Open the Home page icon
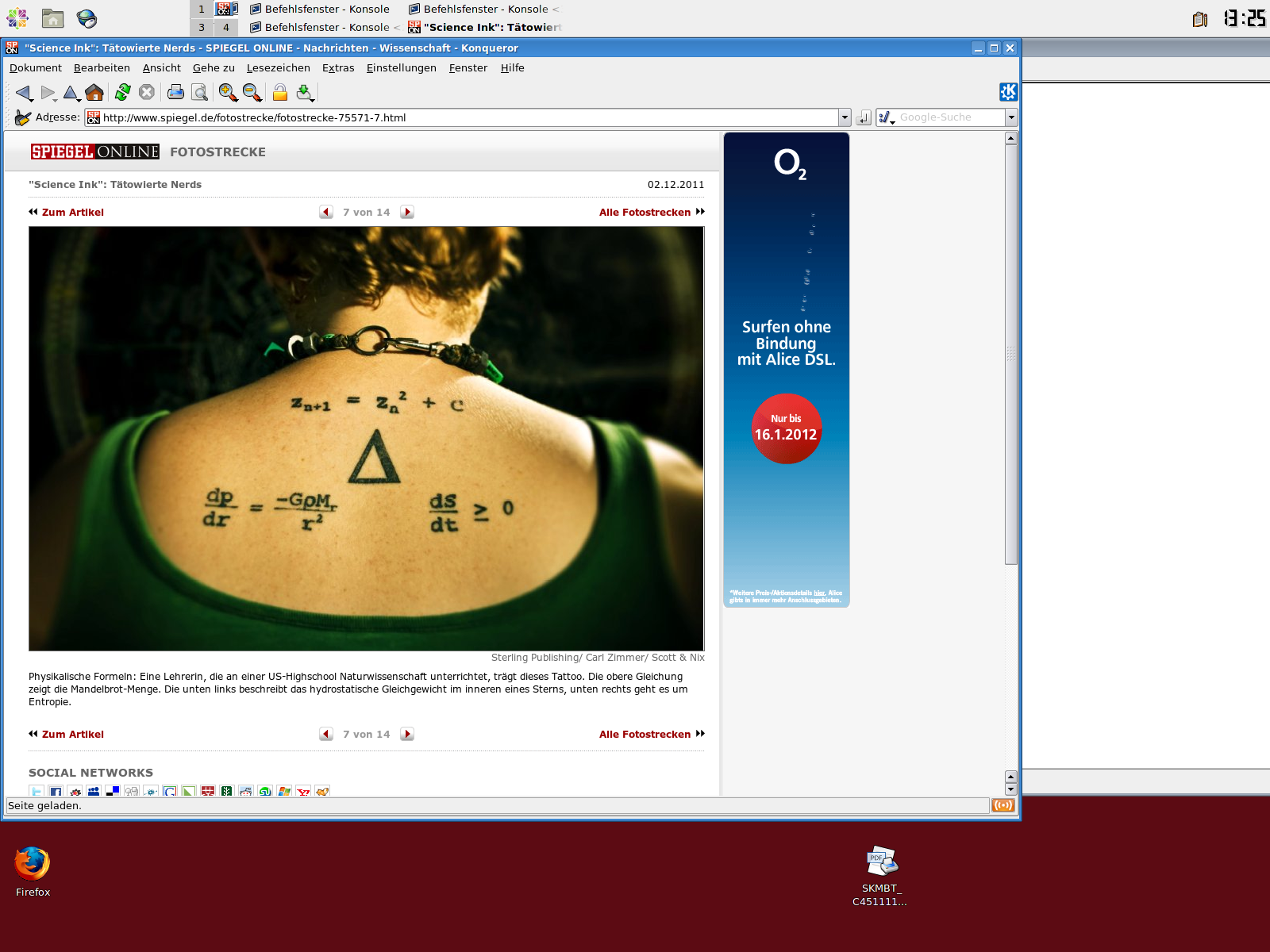Viewport: 1270px width, 952px height. point(94,93)
